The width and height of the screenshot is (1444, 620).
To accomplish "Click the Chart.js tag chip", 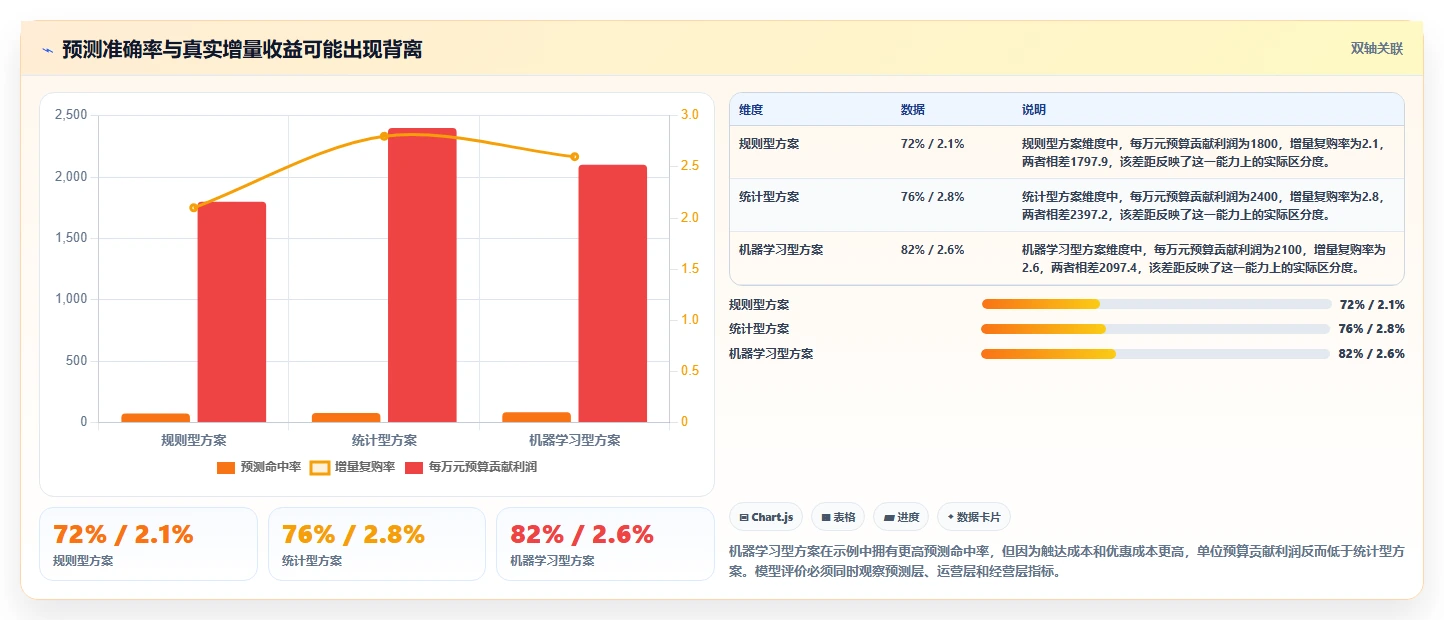I will [x=765, y=517].
